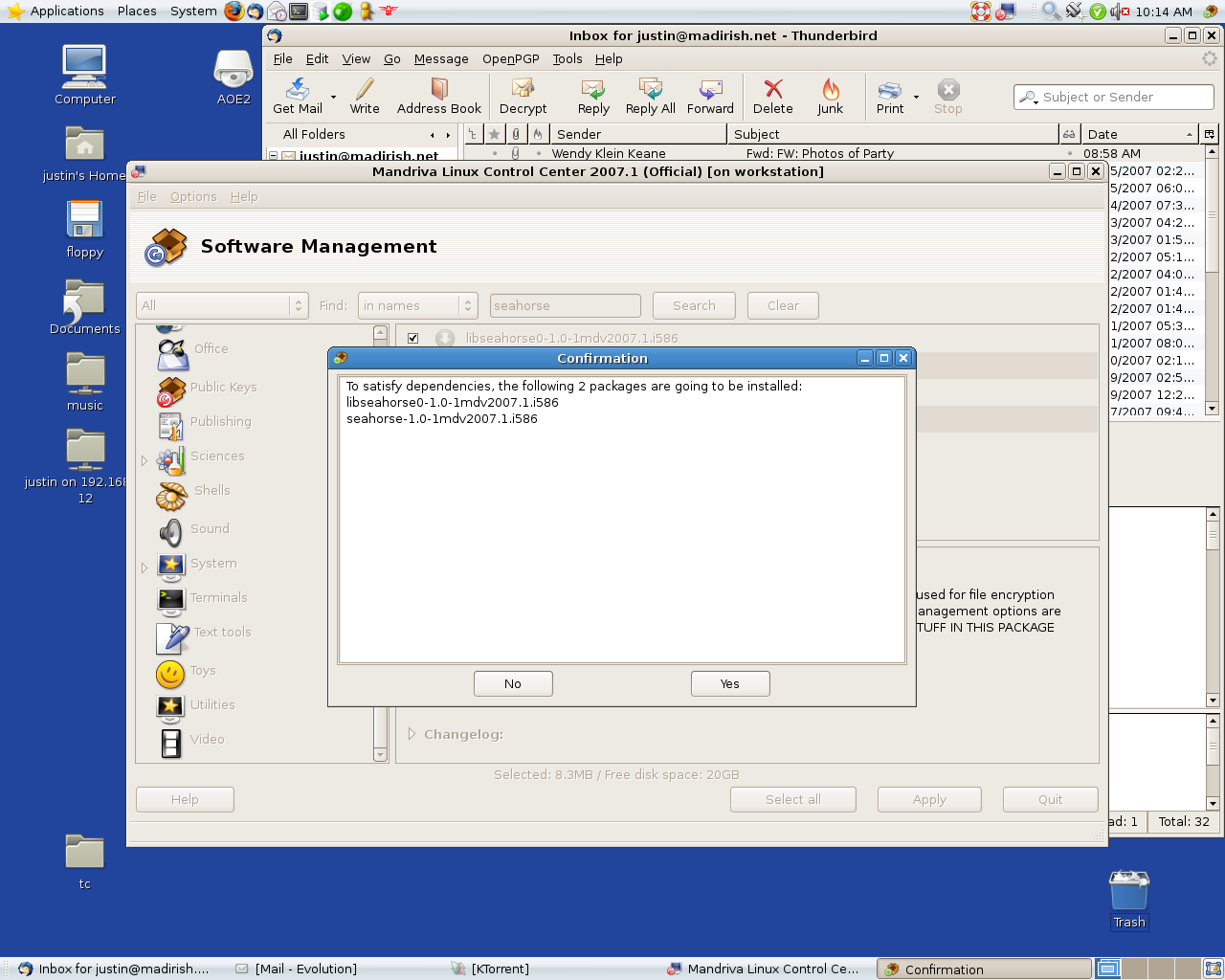
Task: Expand the Sciences category
Action: [145, 460]
